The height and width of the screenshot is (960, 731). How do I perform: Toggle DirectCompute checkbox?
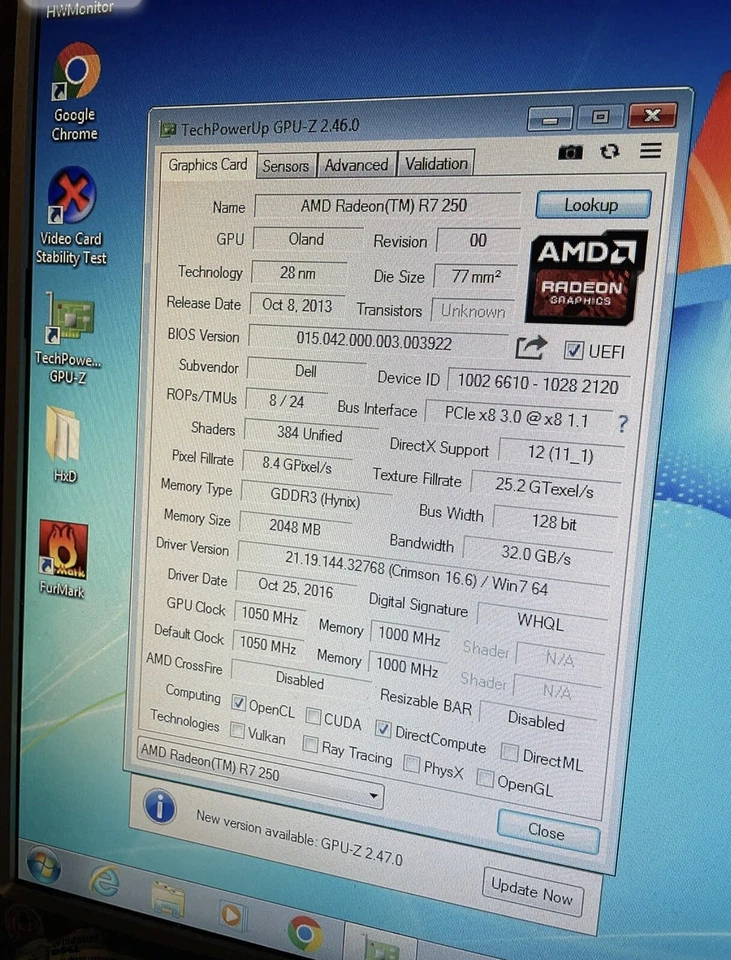pyautogui.click(x=383, y=729)
